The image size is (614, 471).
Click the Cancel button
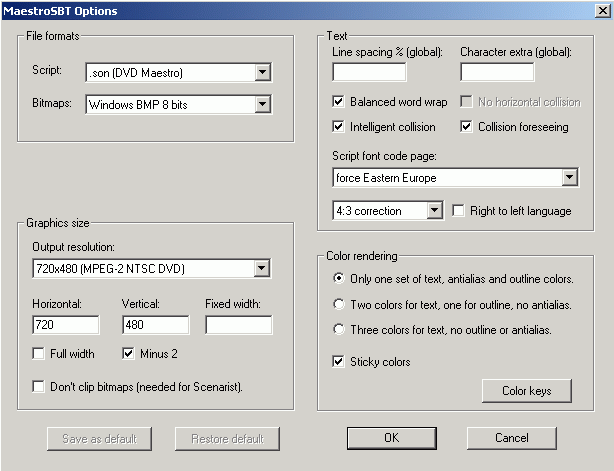511,438
